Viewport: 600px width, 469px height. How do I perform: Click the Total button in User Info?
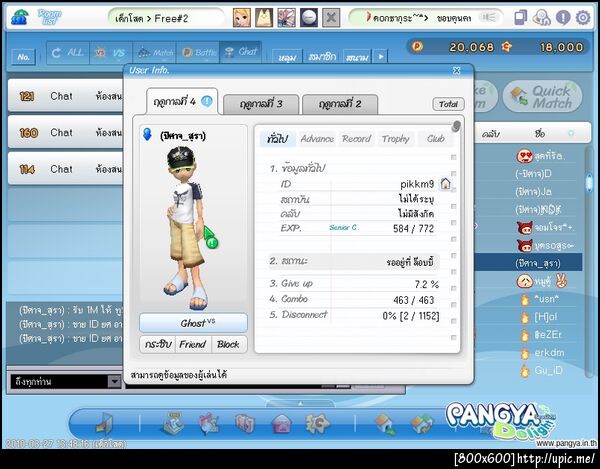(448, 104)
